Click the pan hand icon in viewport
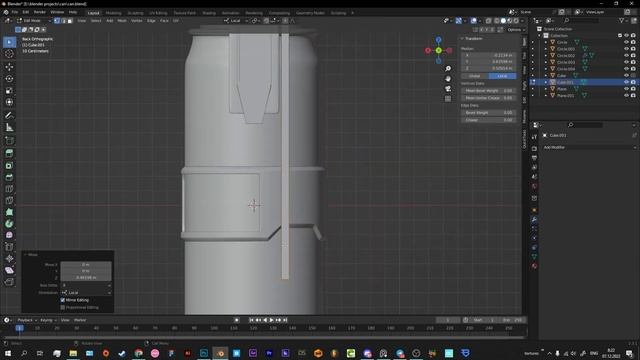This screenshot has width=640, height=360. (448, 78)
